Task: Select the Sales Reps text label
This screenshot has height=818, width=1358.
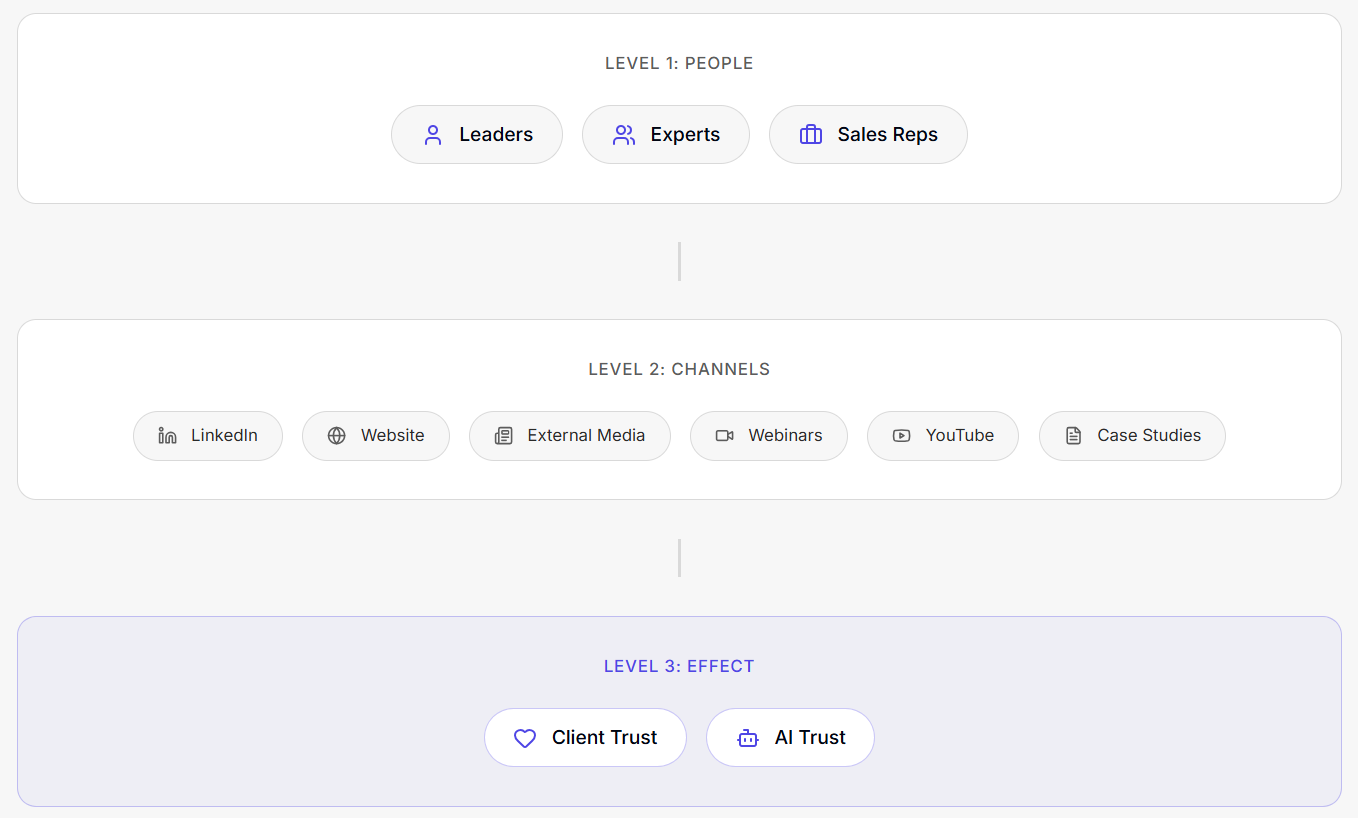Action: coord(888,135)
